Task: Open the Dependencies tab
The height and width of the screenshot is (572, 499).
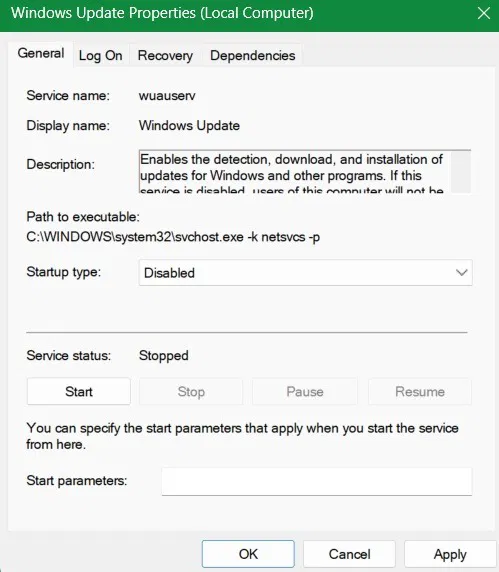Action: pos(252,55)
